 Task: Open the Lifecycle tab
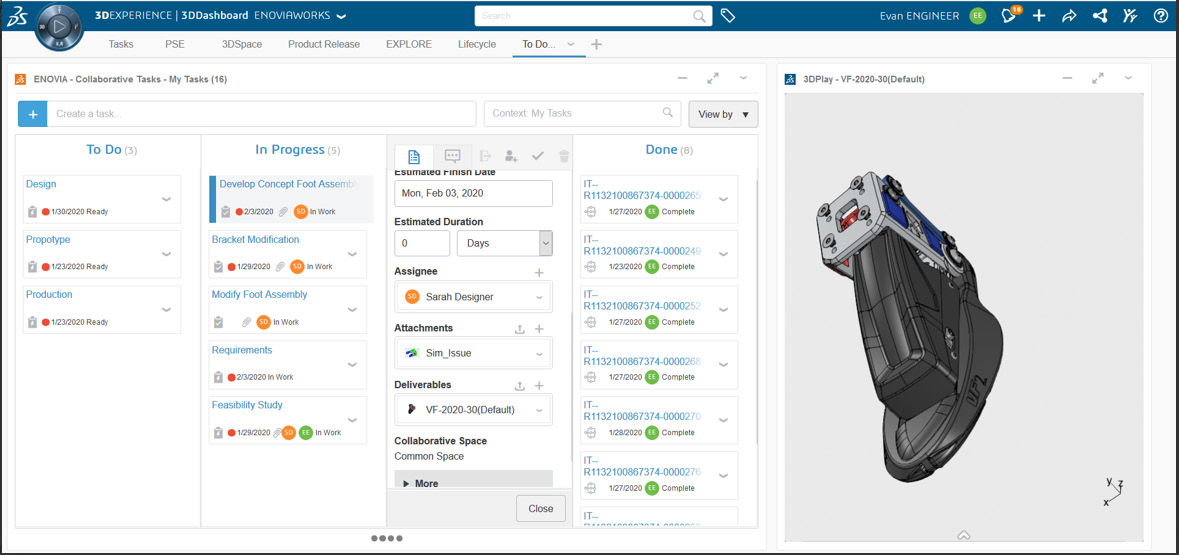pos(477,44)
